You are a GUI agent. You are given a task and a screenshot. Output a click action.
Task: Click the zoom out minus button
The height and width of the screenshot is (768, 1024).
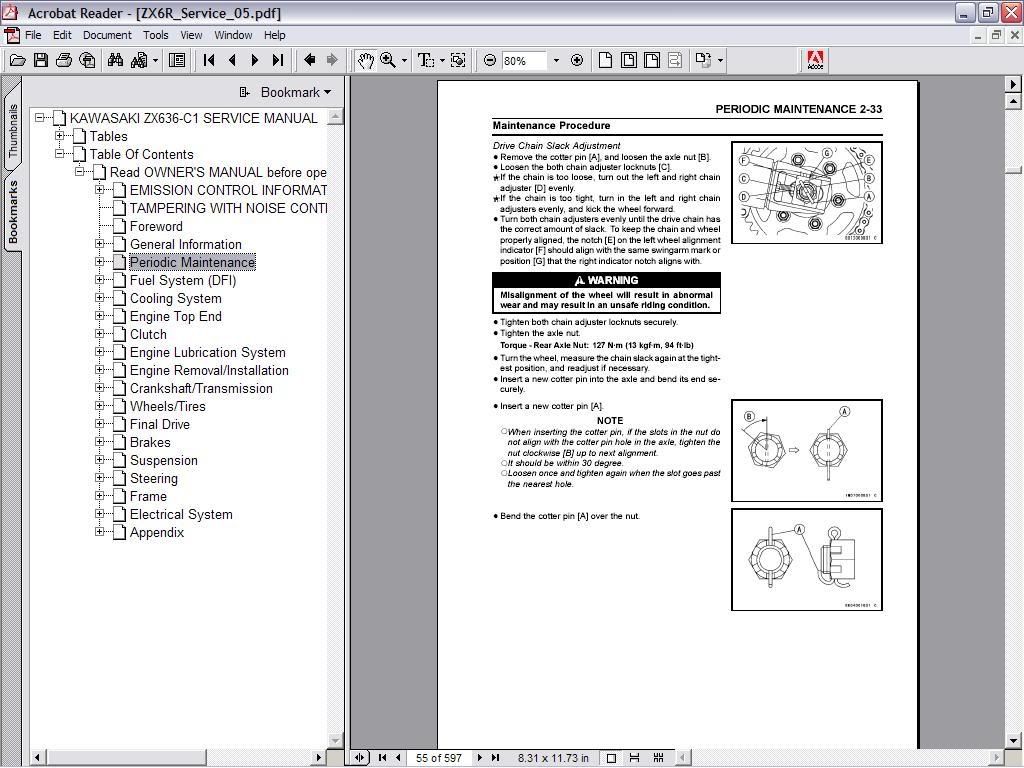pyautogui.click(x=490, y=60)
